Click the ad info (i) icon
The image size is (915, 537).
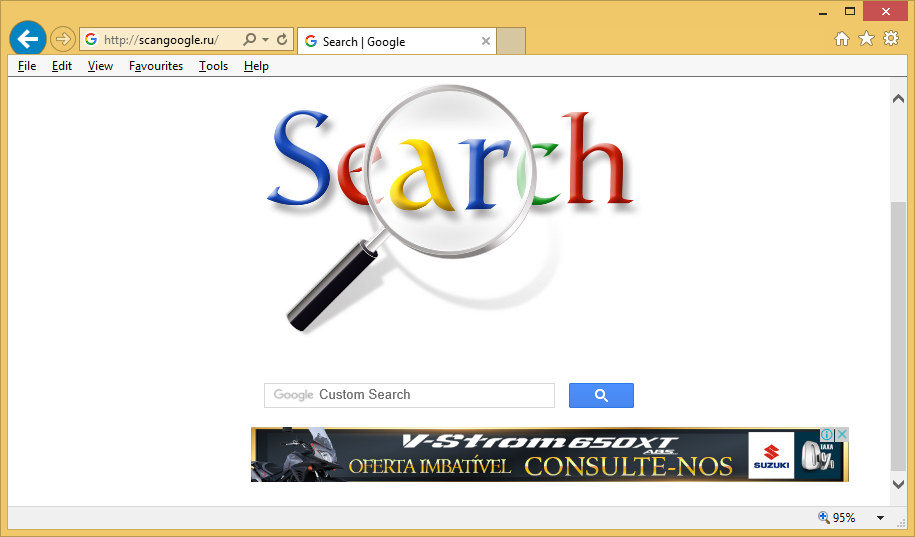[827, 434]
